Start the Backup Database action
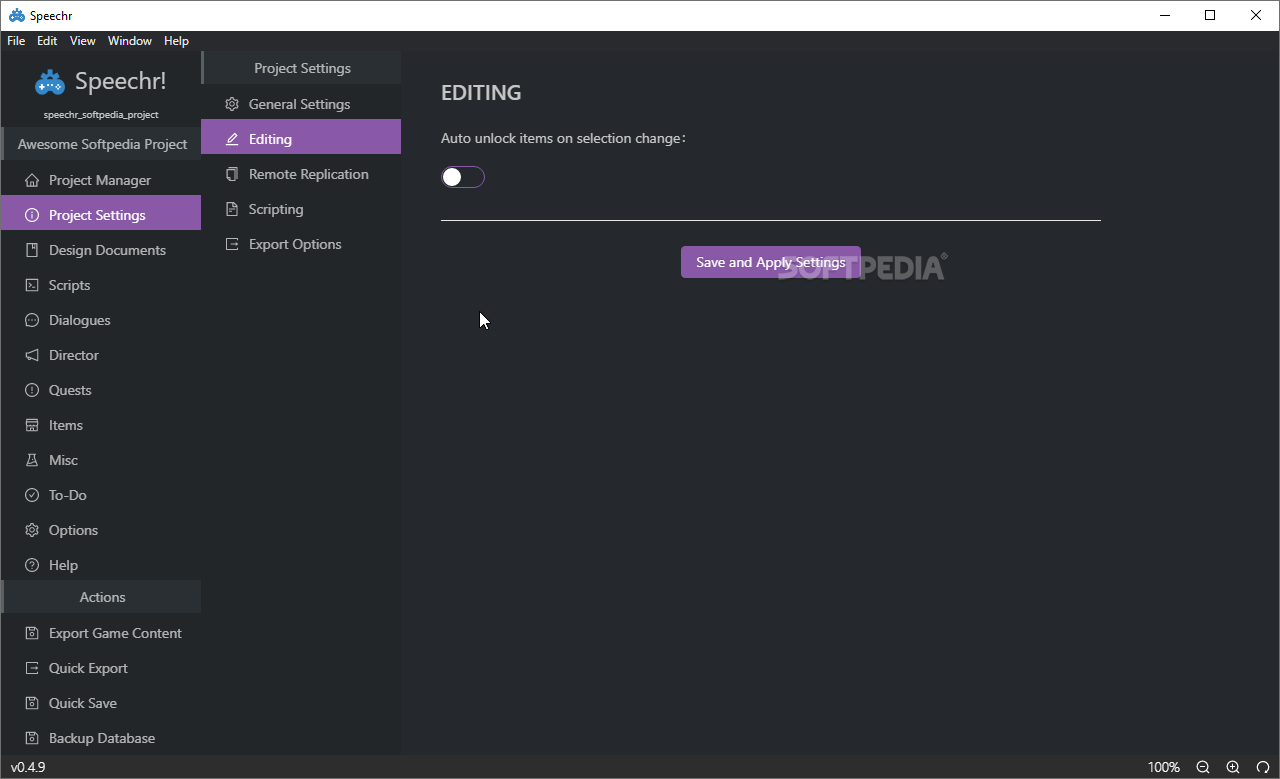This screenshot has width=1280, height=779. 100,738
